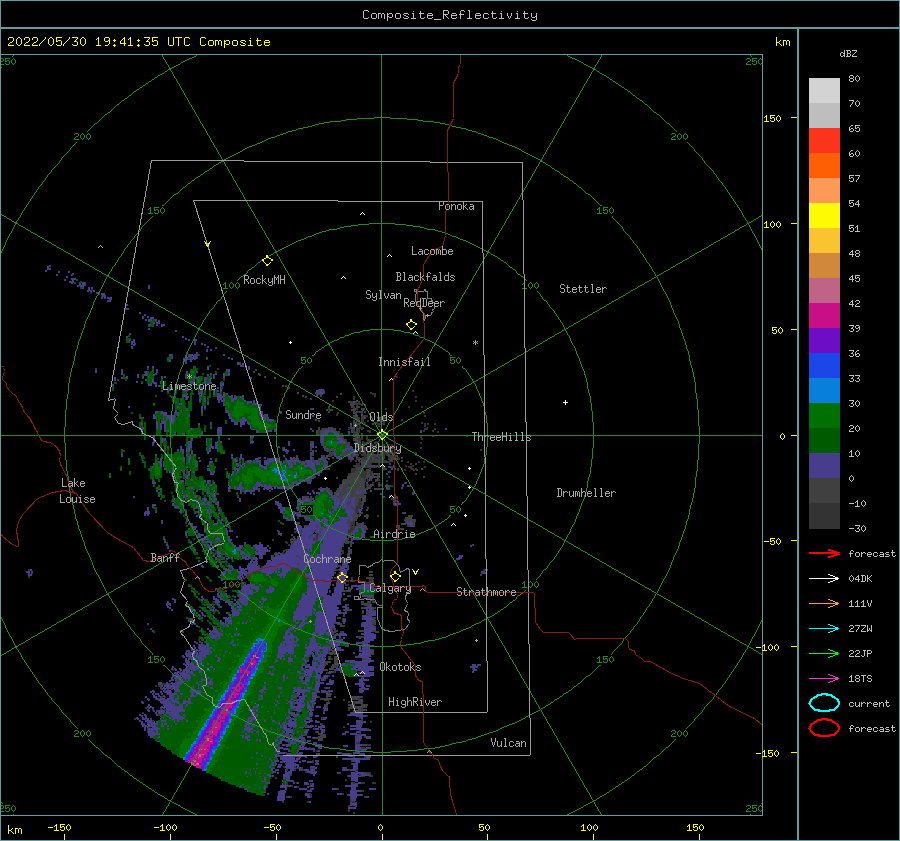The width and height of the screenshot is (900, 841).
Task: Click the ThreeHills town label
Action: click(502, 437)
